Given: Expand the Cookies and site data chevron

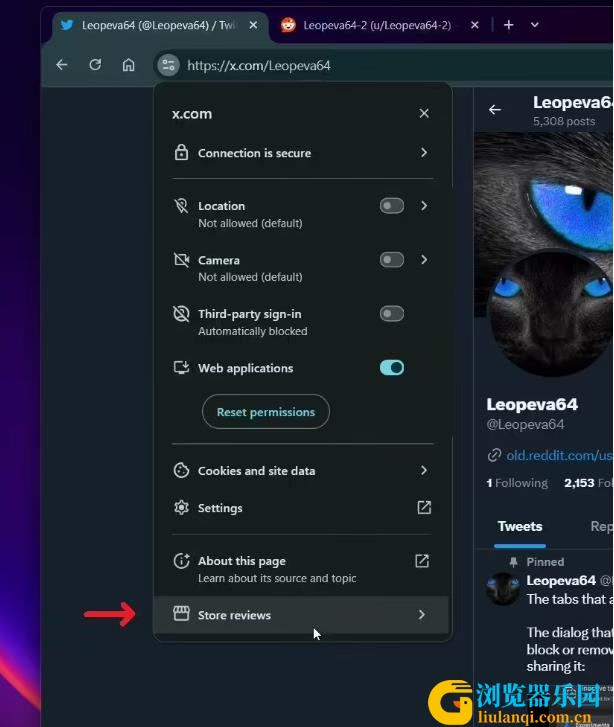Looking at the screenshot, I should click(x=424, y=470).
